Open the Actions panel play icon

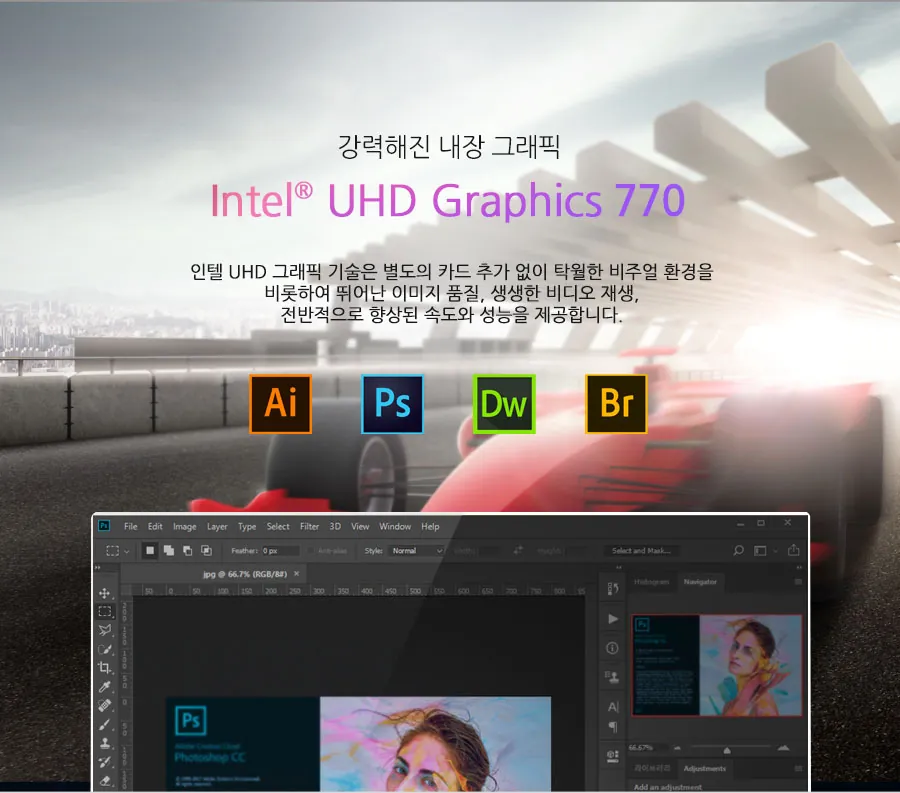tap(613, 619)
